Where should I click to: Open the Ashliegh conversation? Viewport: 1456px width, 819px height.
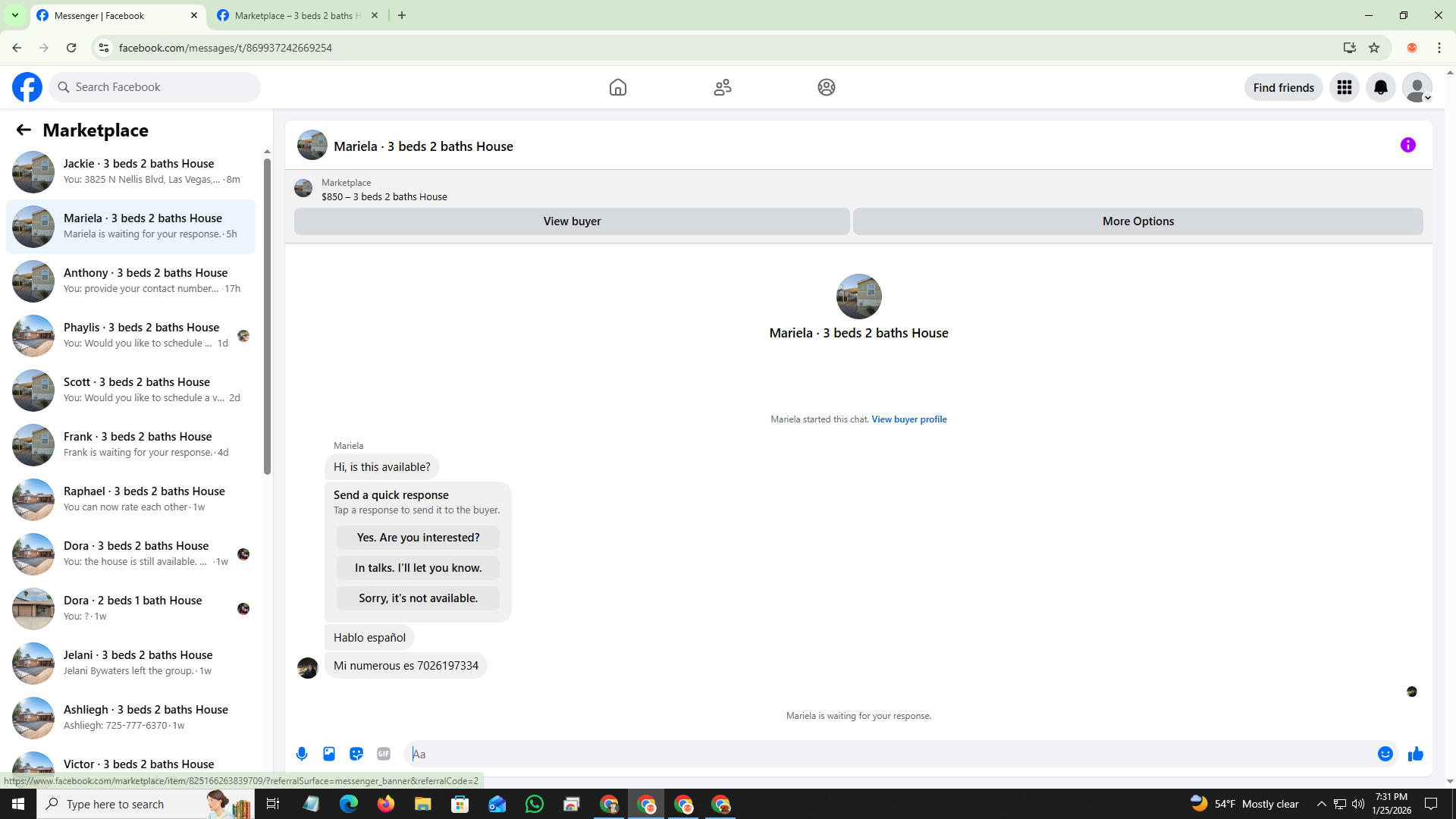[130, 718]
